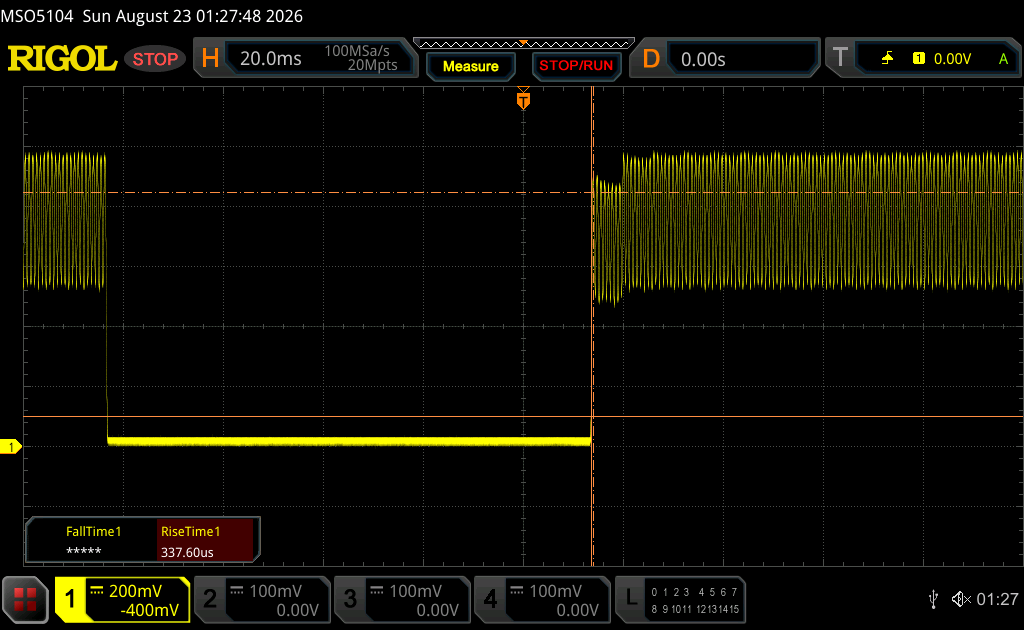Select the 0.00V trigger level value
The image size is (1024, 630).
[x=952, y=59]
